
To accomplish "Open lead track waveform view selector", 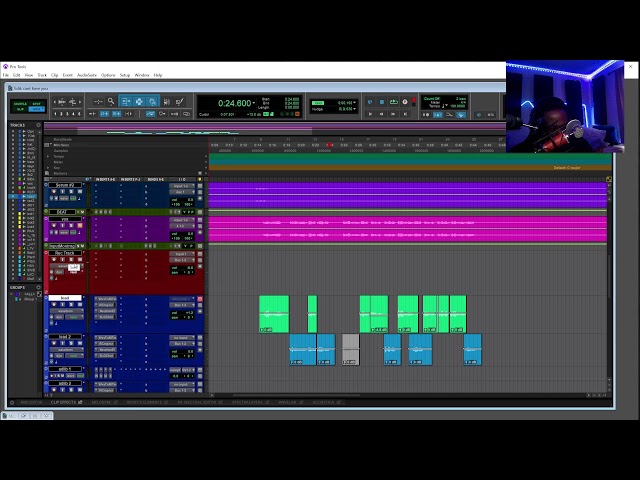I will tap(67, 311).
